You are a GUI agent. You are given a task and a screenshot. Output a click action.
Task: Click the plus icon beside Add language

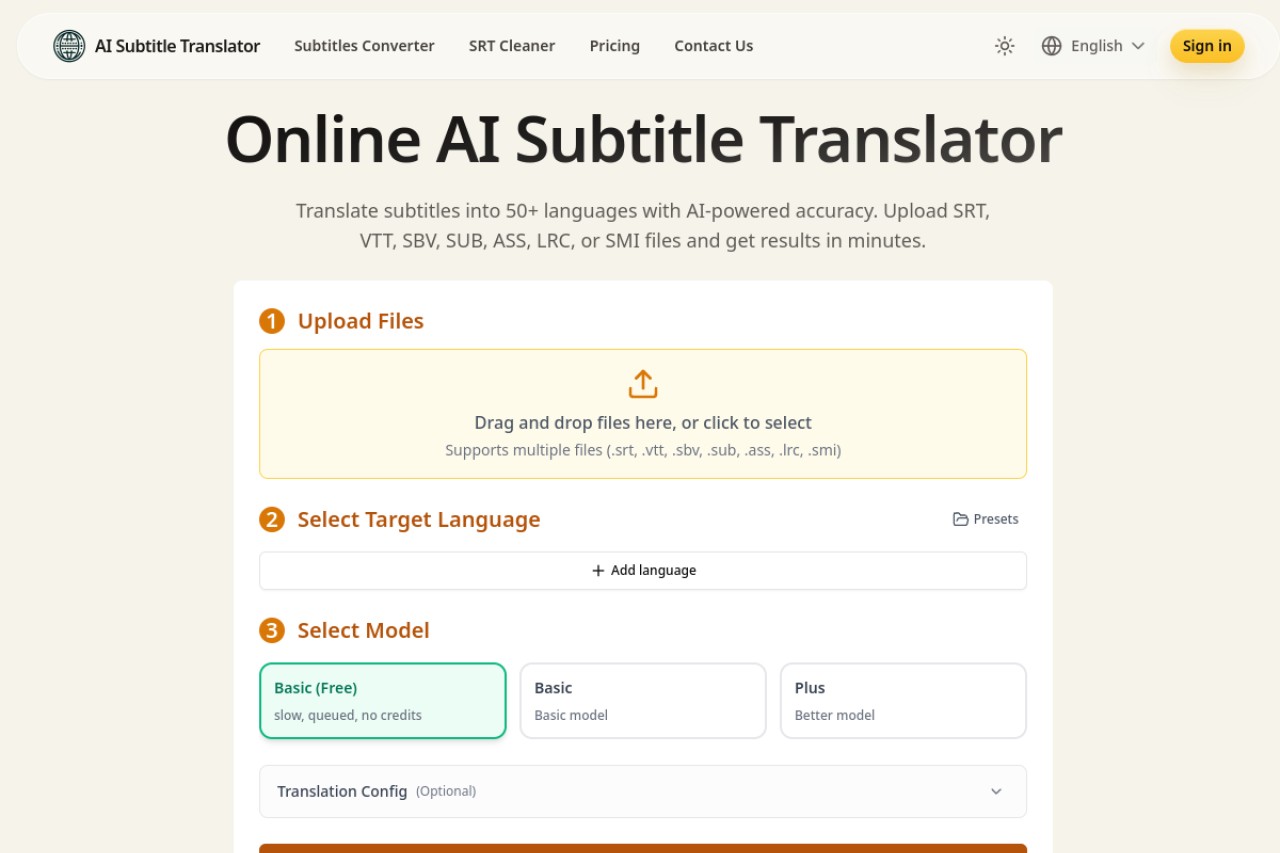point(598,570)
